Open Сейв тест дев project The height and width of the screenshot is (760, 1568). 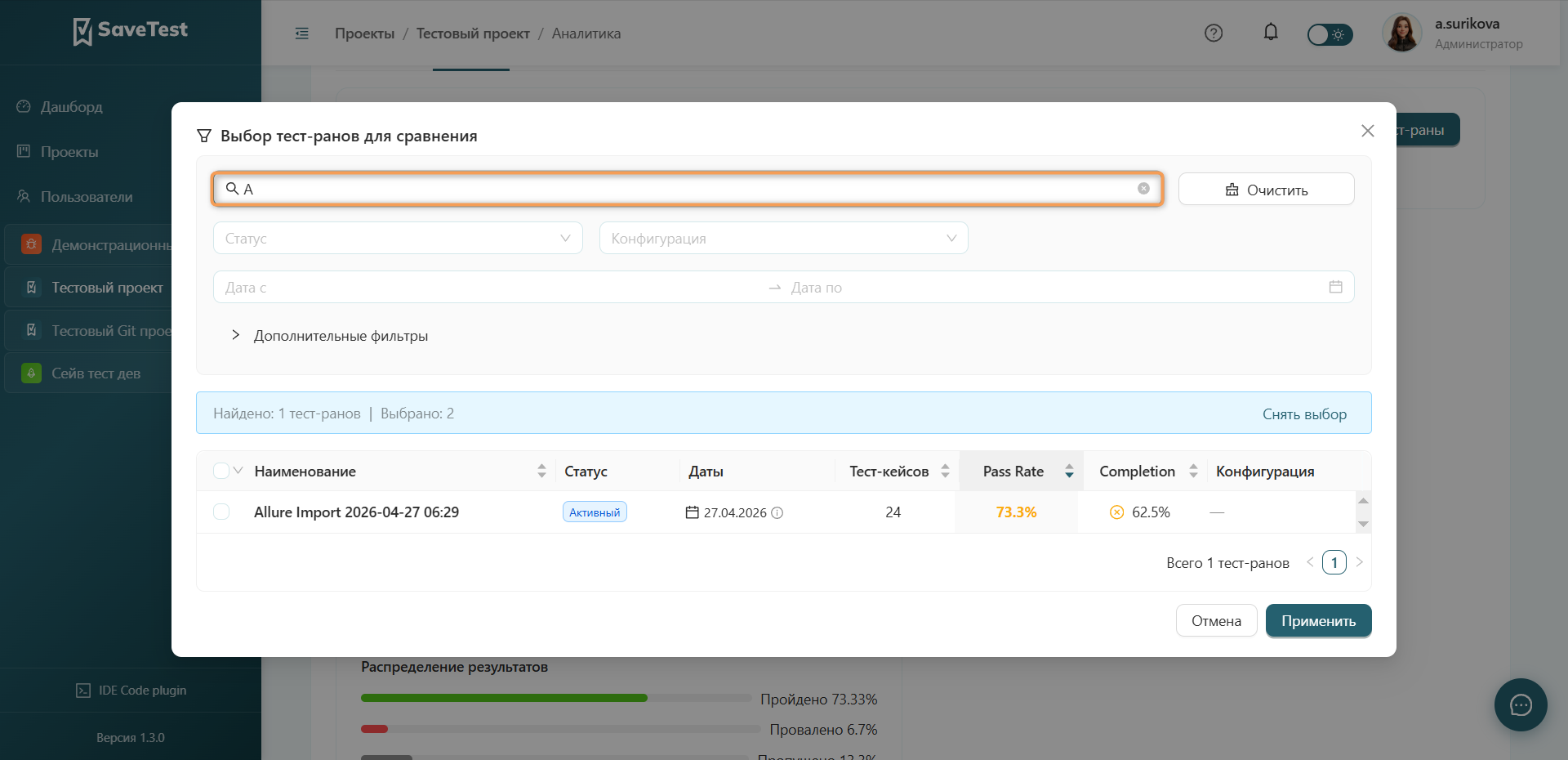90,373
